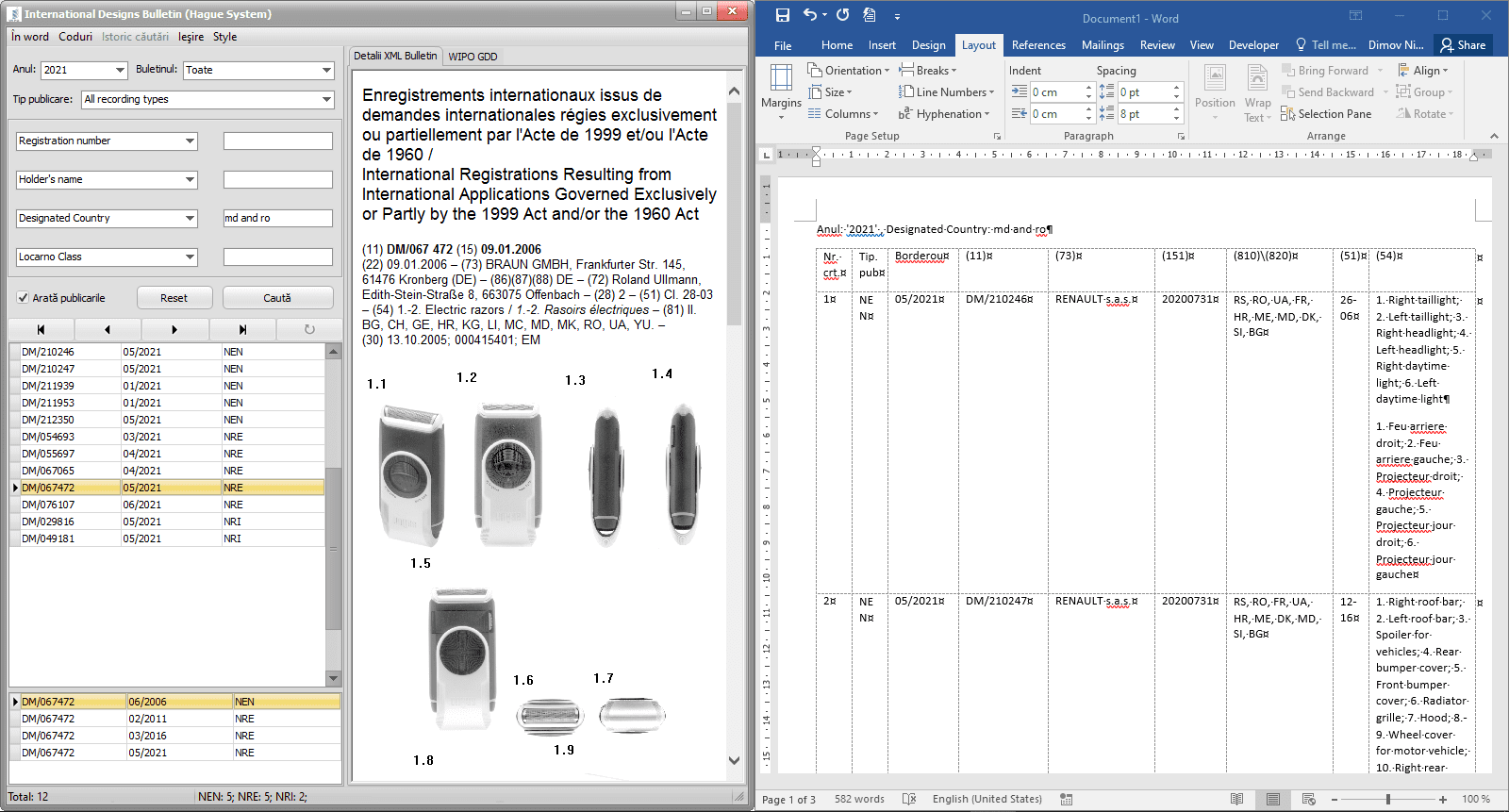This screenshot has height=812, width=1509.
Task: Switch to WIPO GDD tab
Action: click(x=473, y=57)
